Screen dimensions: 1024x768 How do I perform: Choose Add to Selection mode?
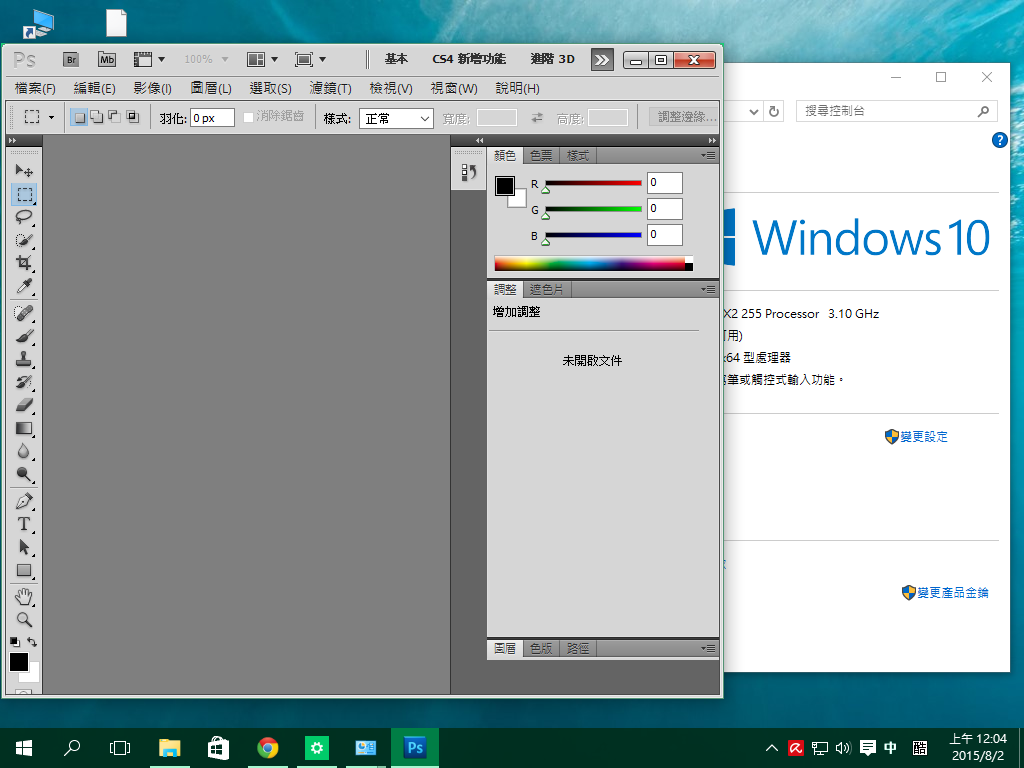pyautogui.click(x=97, y=118)
